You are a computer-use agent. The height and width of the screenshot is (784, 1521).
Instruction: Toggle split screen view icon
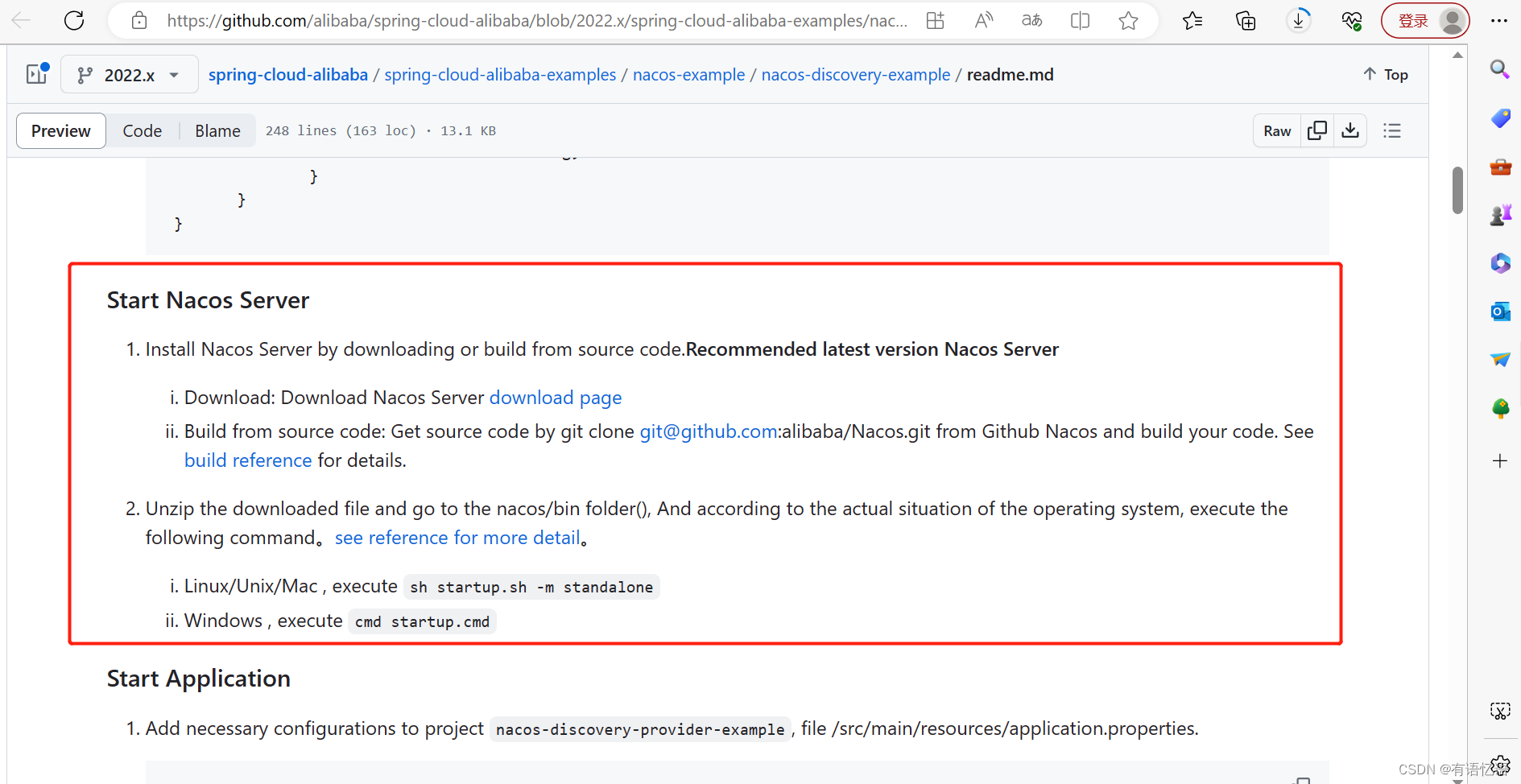click(x=1080, y=21)
